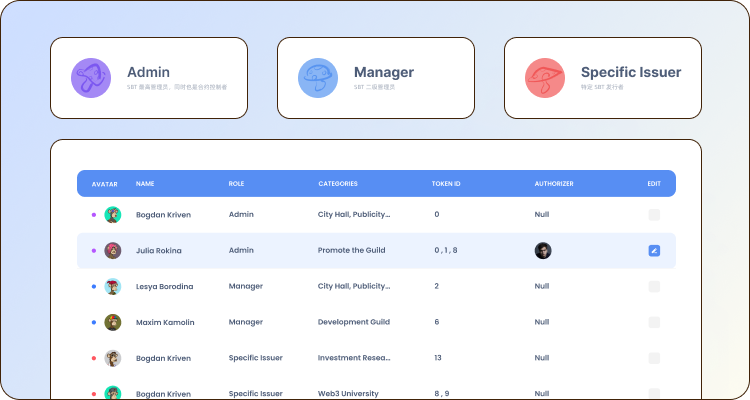Viewport: 750px width, 400px height.
Task: Click token ID cell 13
Action: coord(438,358)
